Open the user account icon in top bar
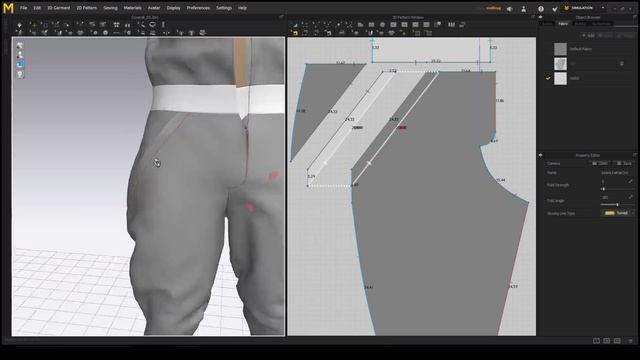The height and width of the screenshot is (360, 640). pos(524,9)
